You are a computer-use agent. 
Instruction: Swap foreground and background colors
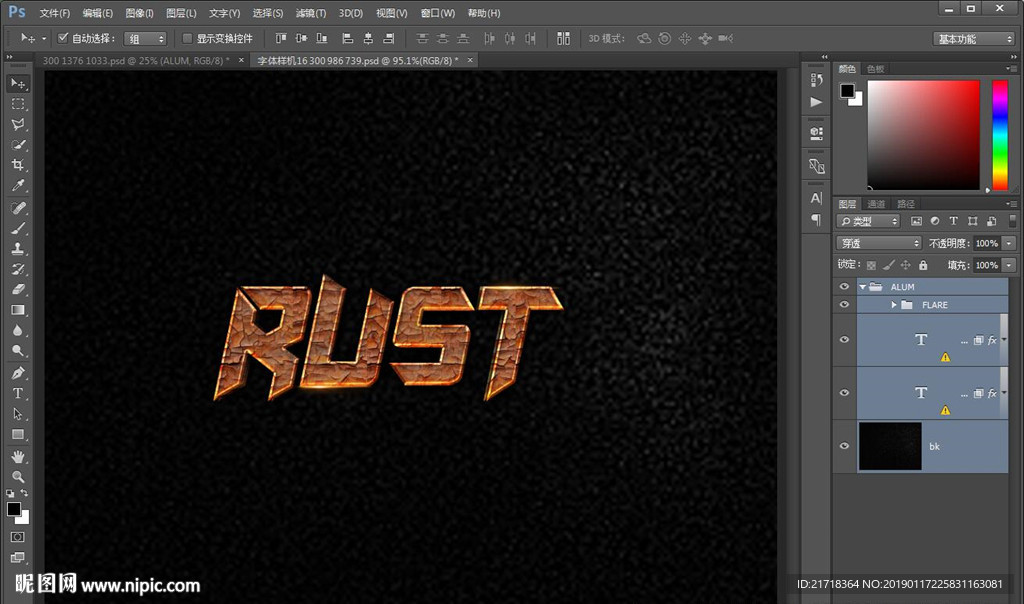pyautogui.click(x=24, y=493)
